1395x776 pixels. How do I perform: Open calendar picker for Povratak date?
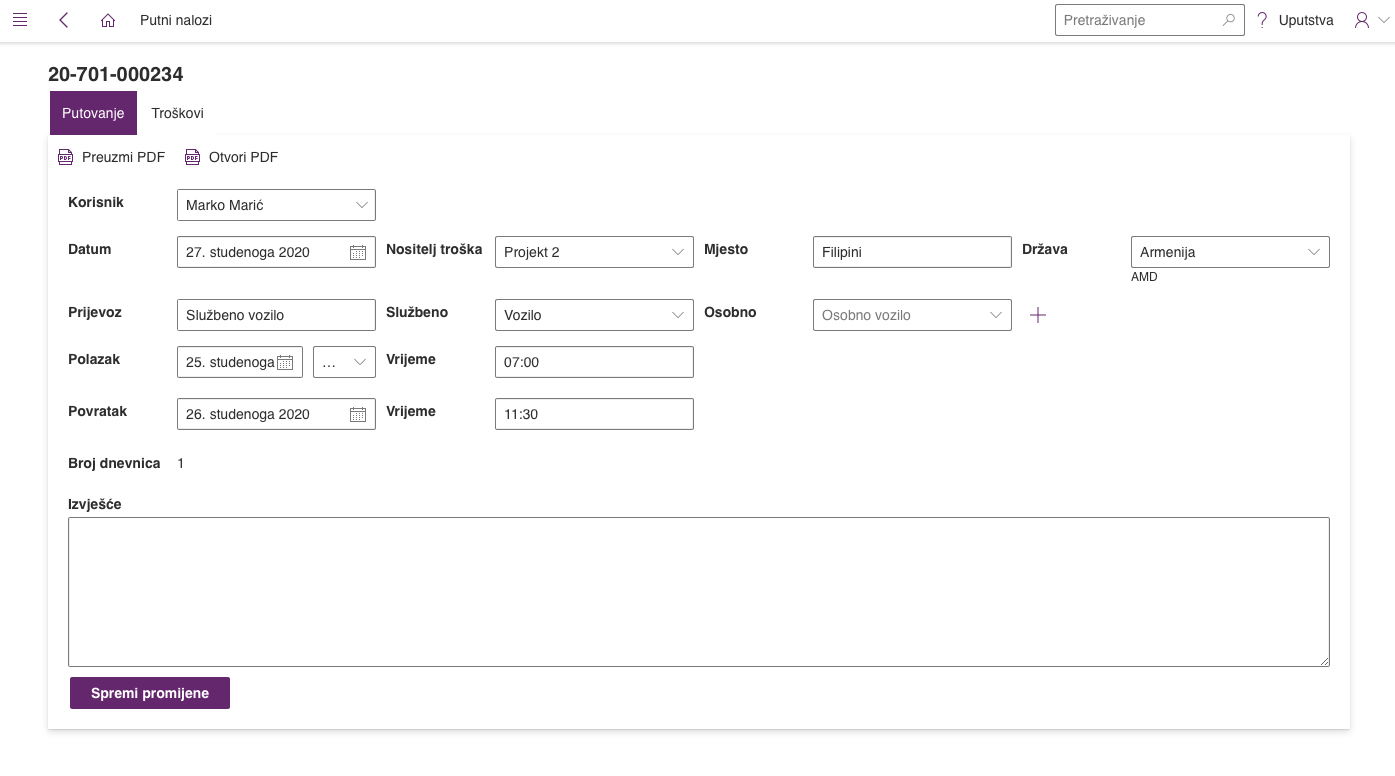[357, 415]
